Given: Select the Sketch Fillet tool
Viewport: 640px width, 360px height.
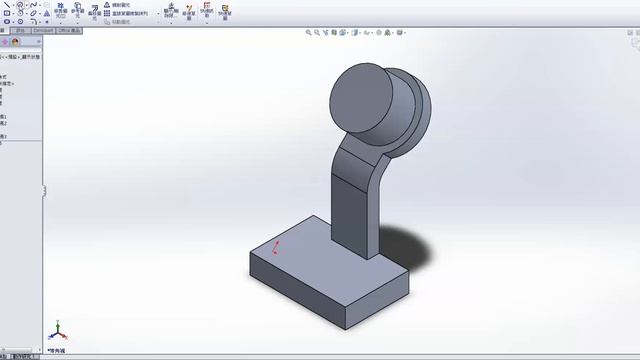Looking at the screenshot, I should tap(34, 21).
